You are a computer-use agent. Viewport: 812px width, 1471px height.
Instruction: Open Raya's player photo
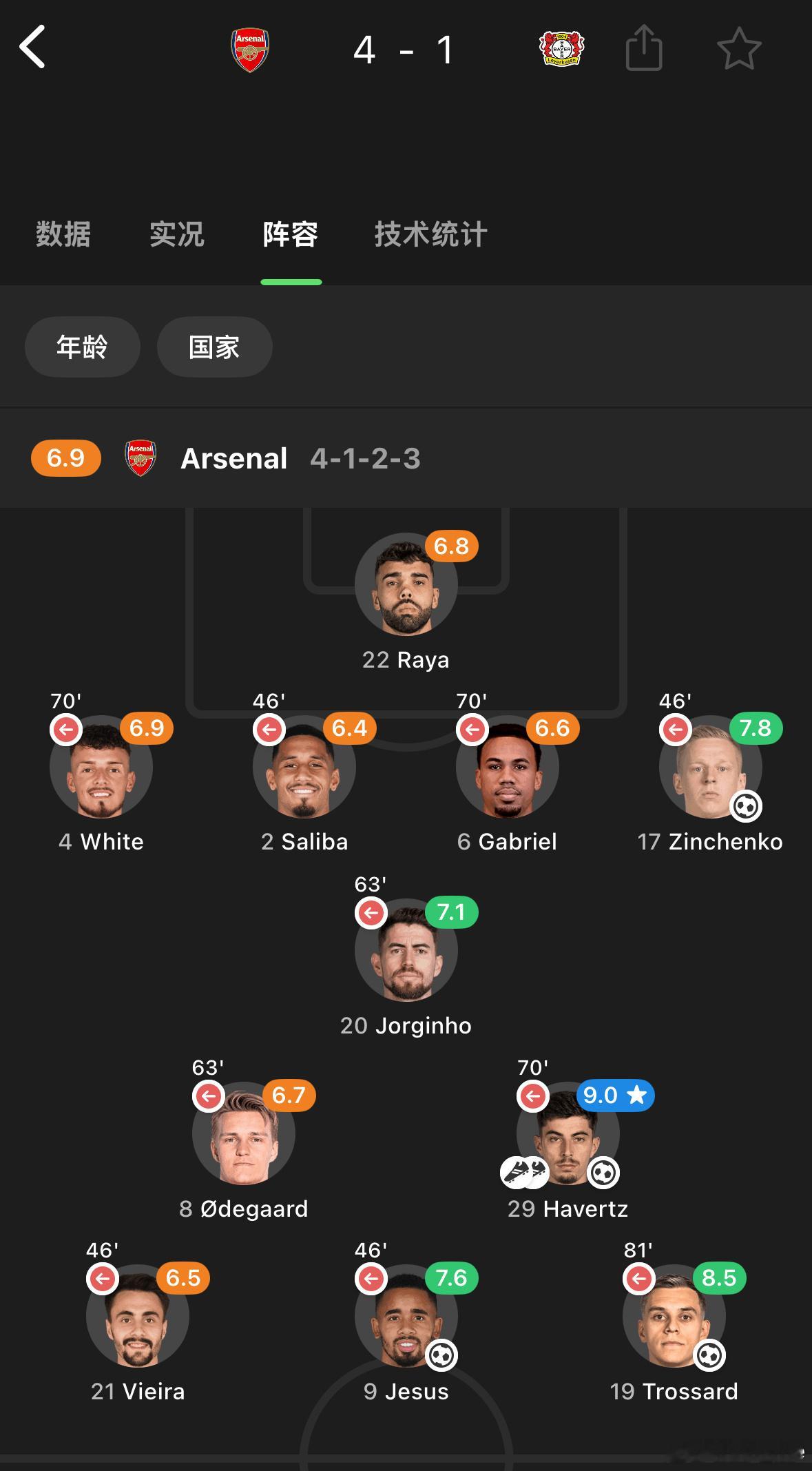[406, 584]
